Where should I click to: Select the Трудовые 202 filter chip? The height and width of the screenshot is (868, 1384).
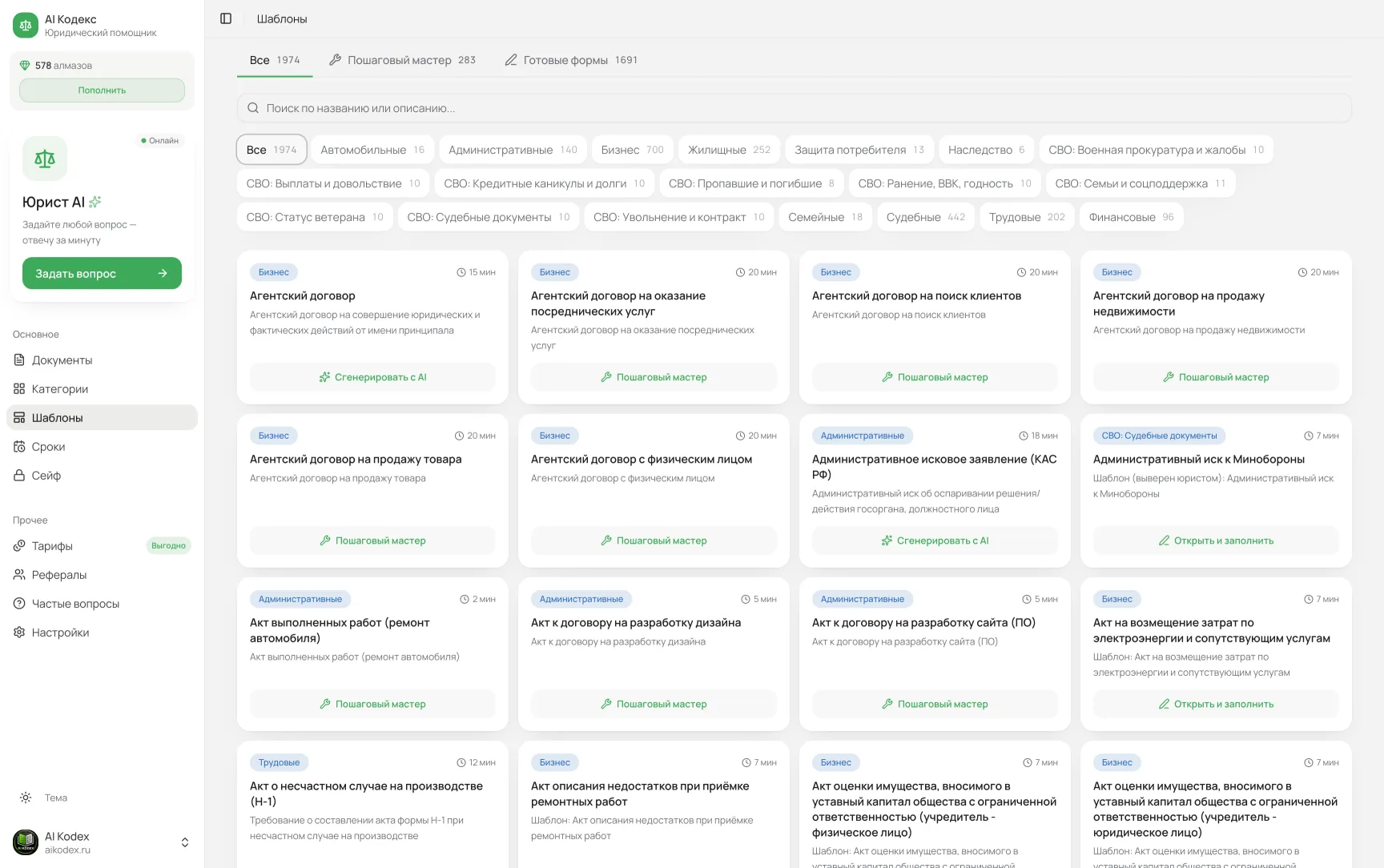[1027, 217]
